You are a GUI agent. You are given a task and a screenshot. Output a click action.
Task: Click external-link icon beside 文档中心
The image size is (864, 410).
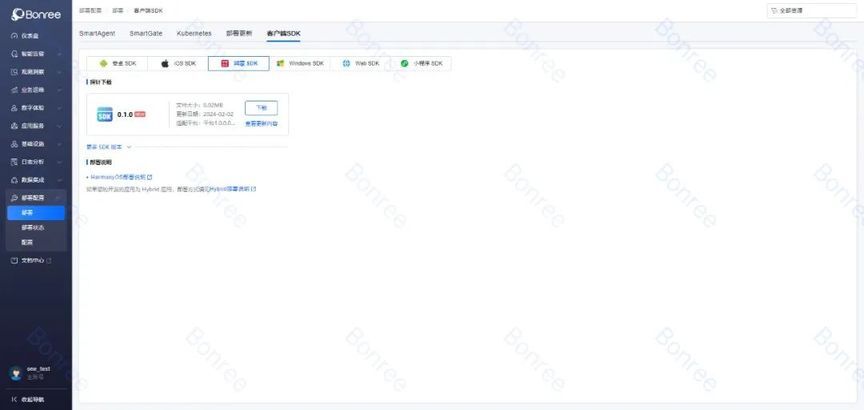49,260
